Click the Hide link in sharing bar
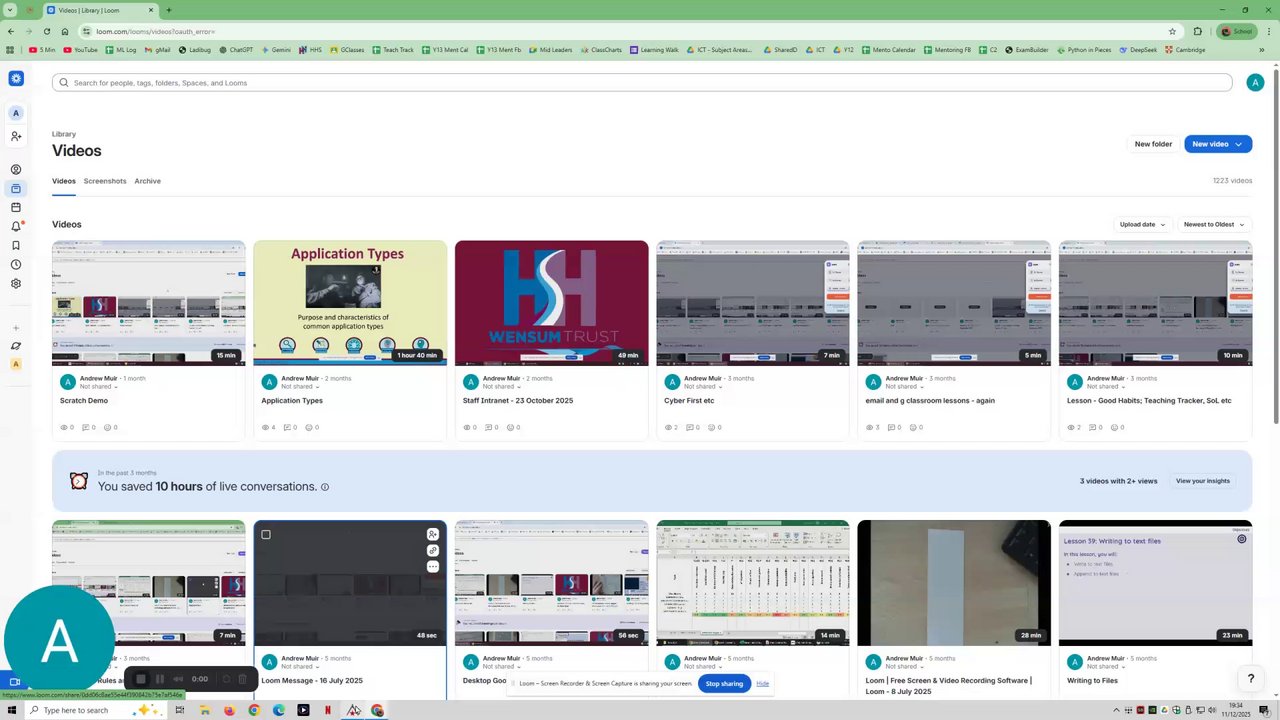Image resolution: width=1280 pixels, height=720 pixels. [763, 684]
